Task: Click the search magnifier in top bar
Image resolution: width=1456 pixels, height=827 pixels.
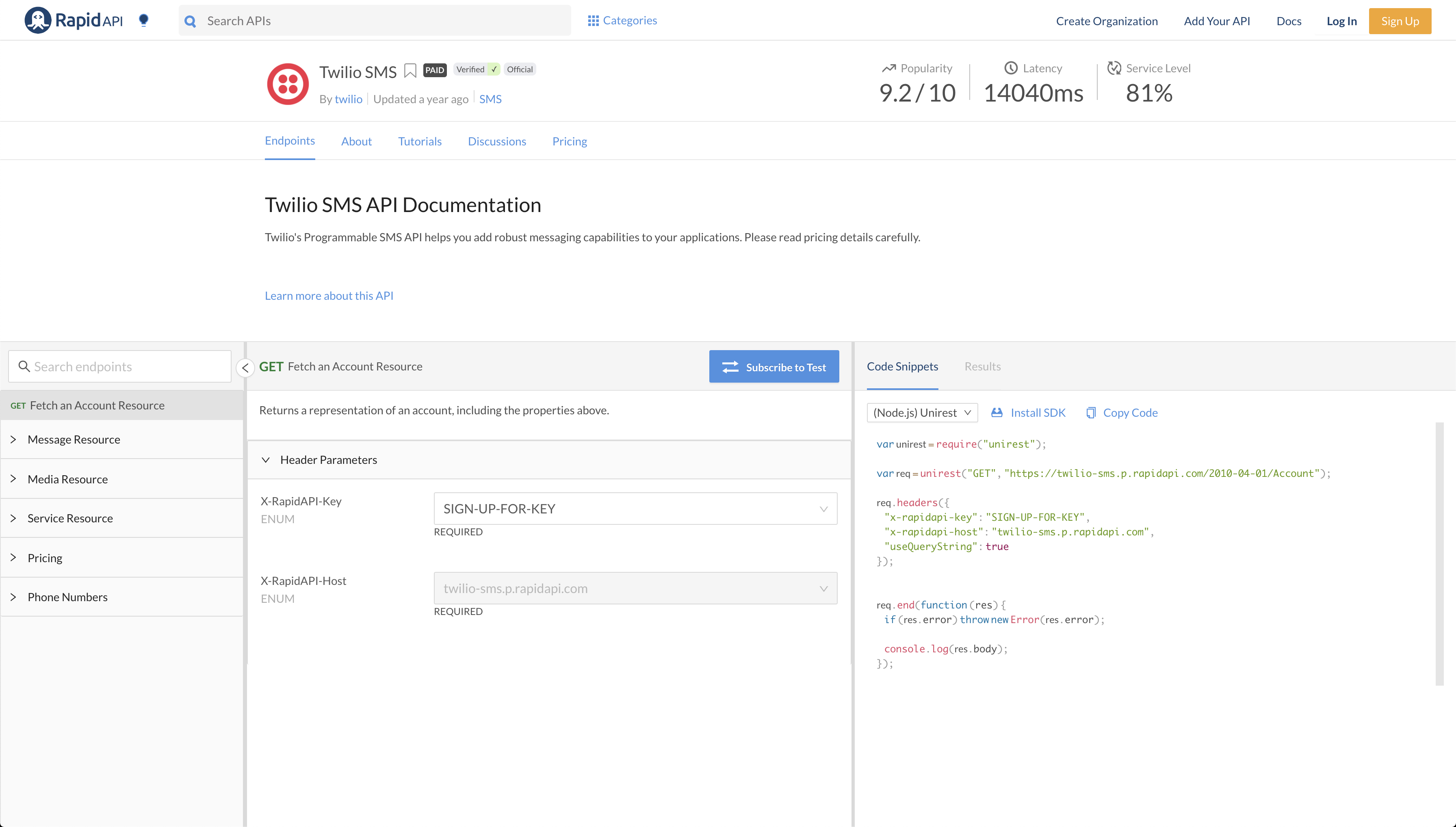Action: [191, 22]
